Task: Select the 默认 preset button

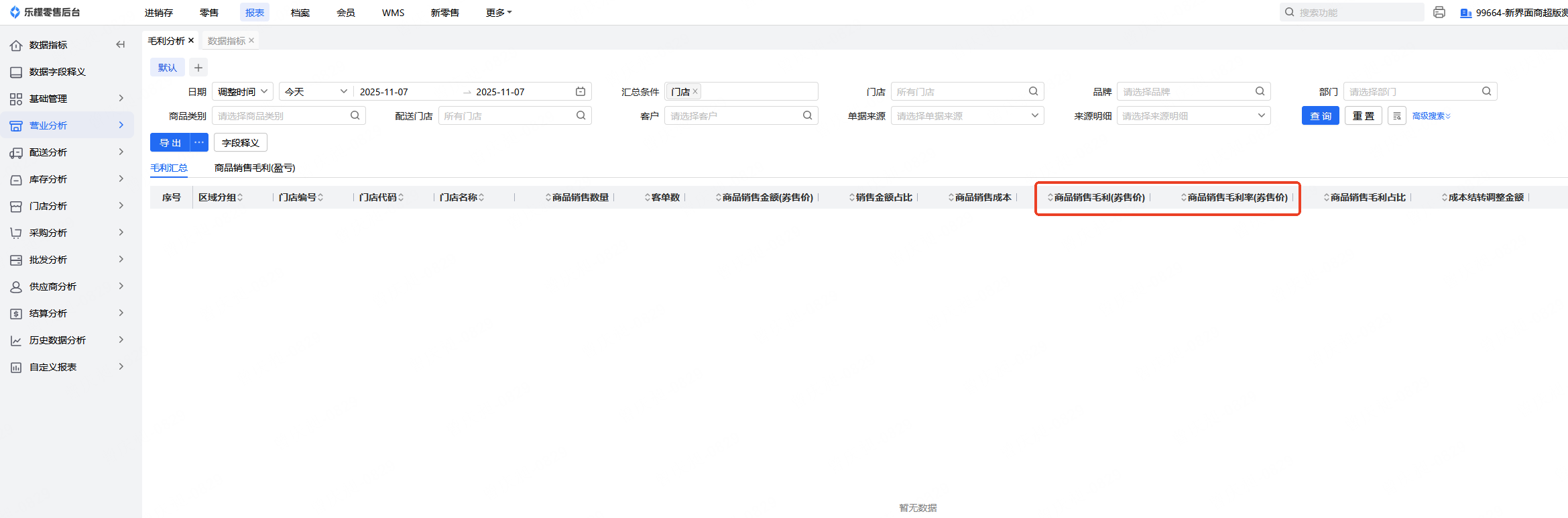Action: click(x=168, y=67)
